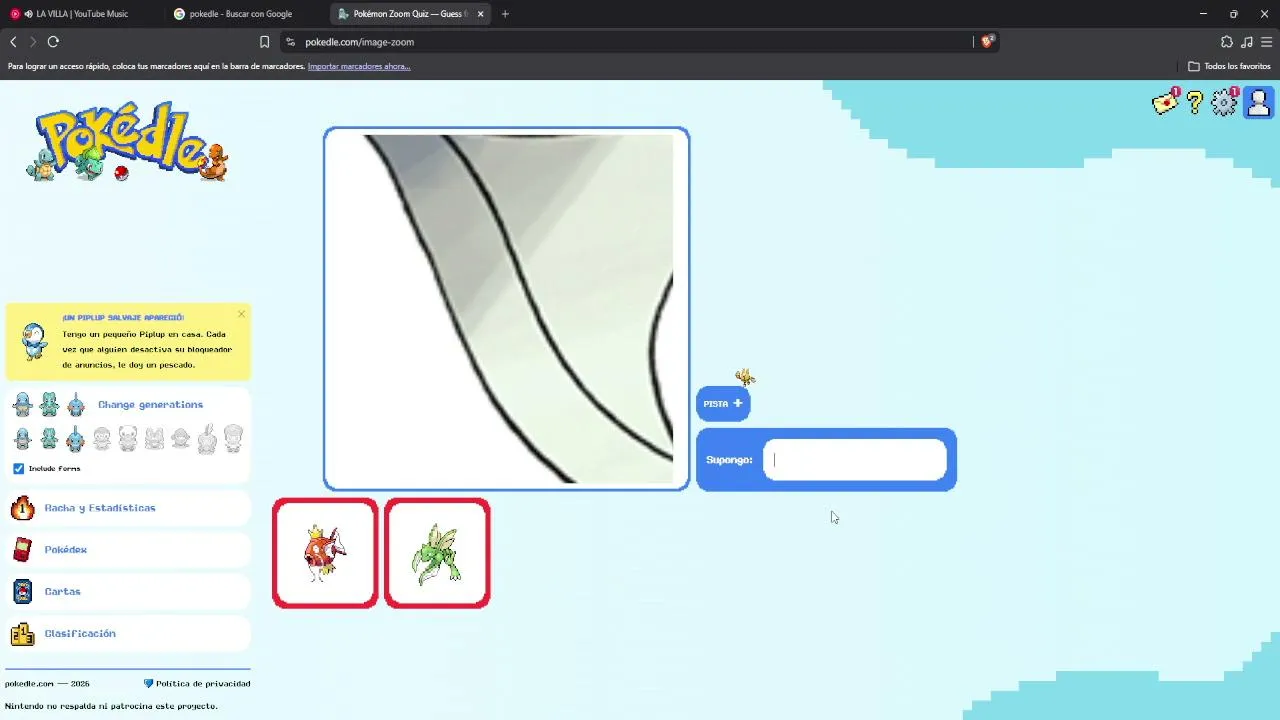The image size is (1280, 720).
Task: Mute the LA VILLA tab audio icon
Action: (27, 14)
